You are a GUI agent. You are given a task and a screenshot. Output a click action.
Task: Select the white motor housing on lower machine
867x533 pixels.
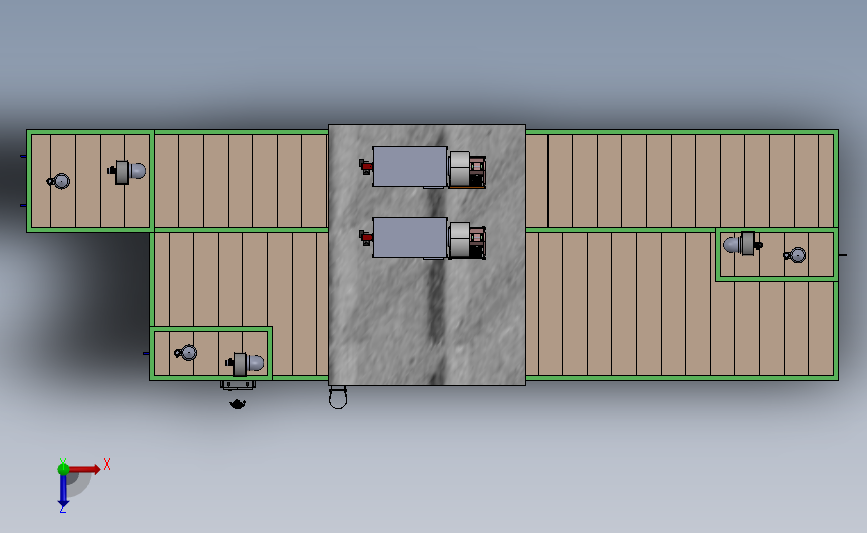459,240
